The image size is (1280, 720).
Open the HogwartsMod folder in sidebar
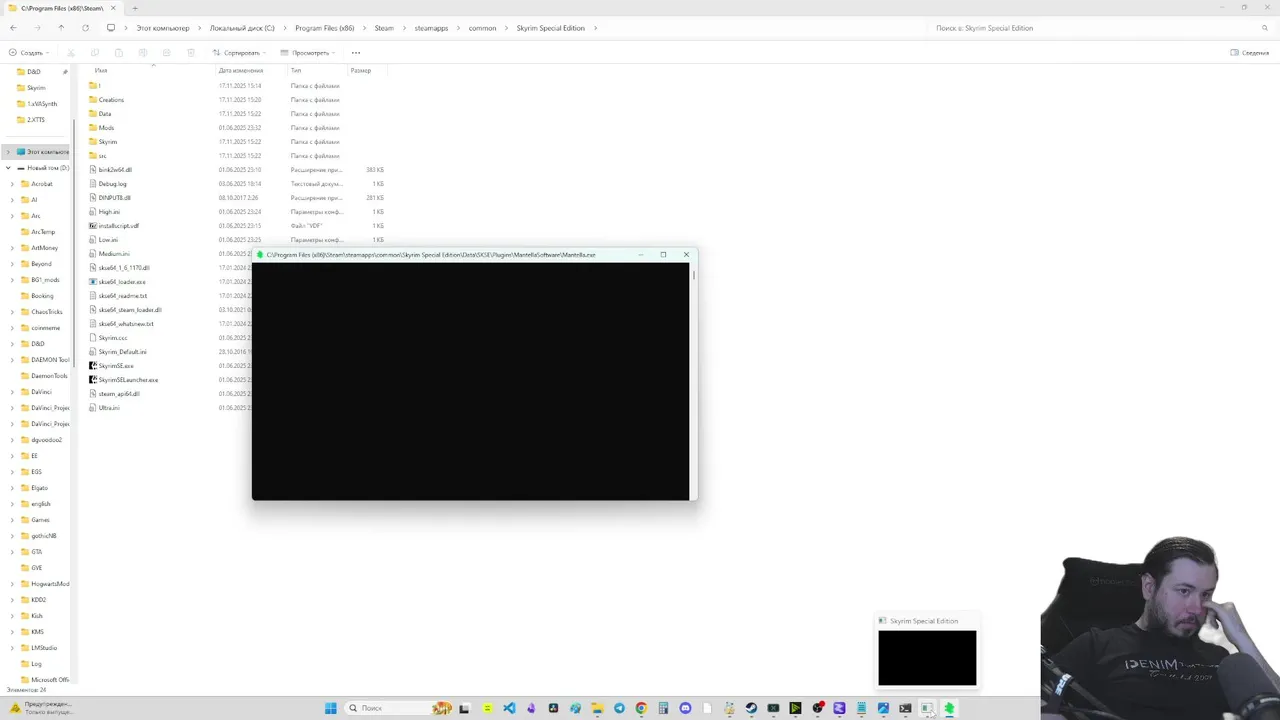coord(46,584)
